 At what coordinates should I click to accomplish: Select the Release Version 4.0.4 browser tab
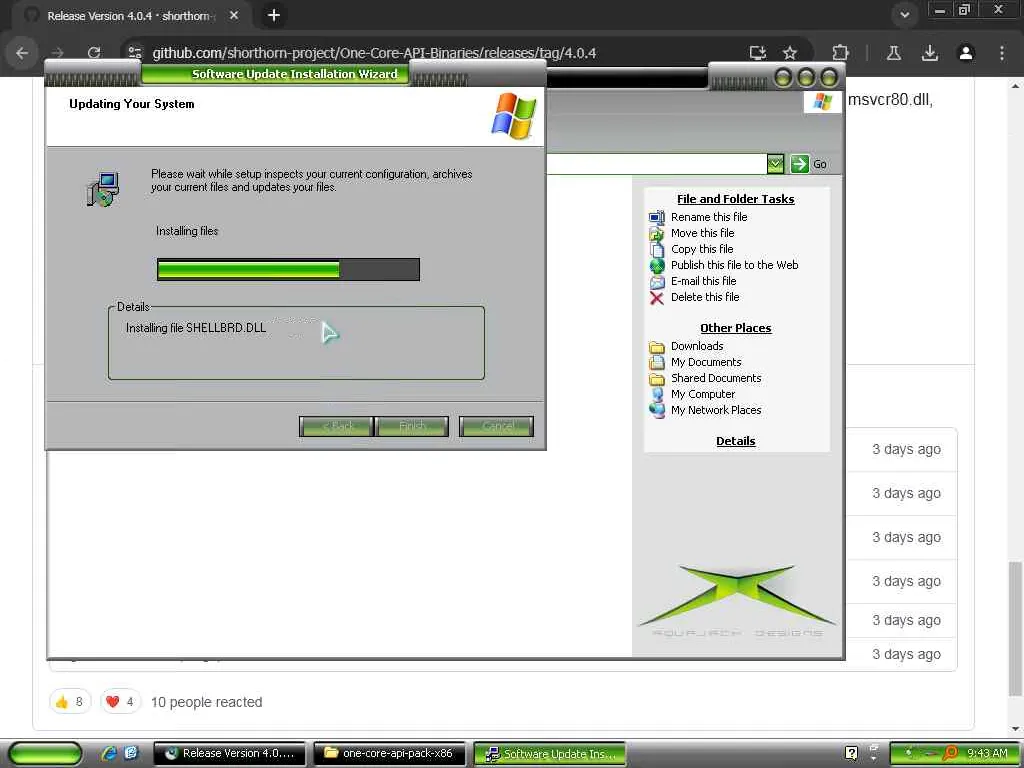point(129,16)
